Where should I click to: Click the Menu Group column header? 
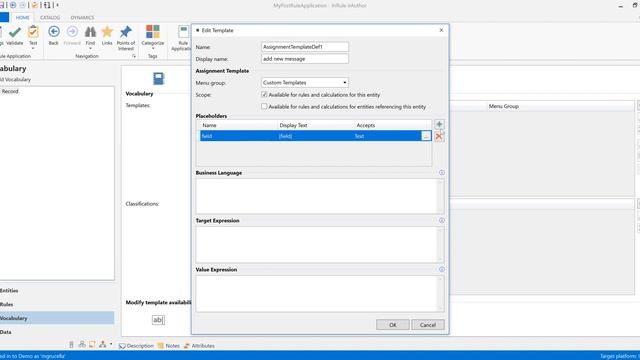[504, 106]
